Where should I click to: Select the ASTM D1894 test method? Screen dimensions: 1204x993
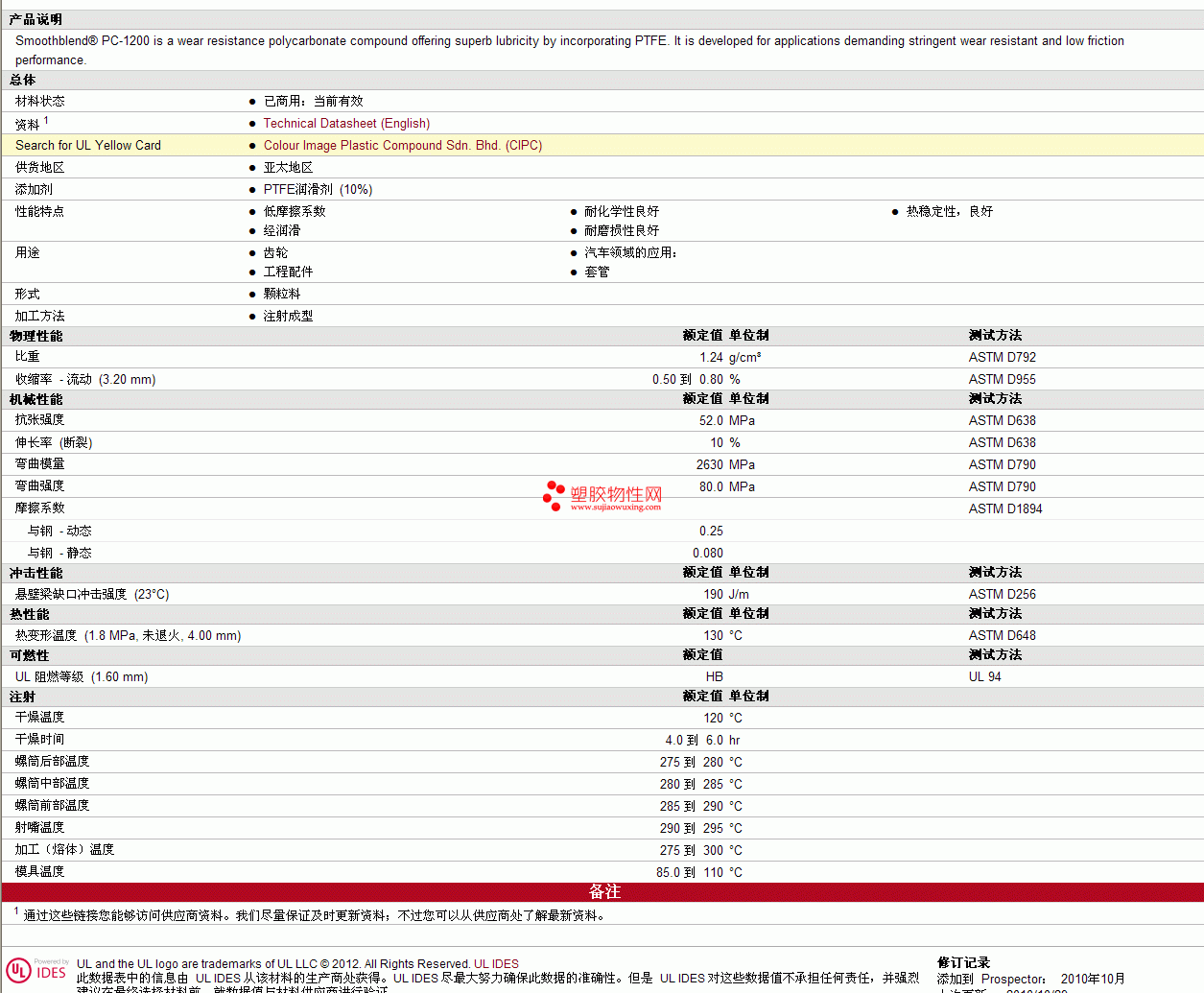click(1005, 508)
